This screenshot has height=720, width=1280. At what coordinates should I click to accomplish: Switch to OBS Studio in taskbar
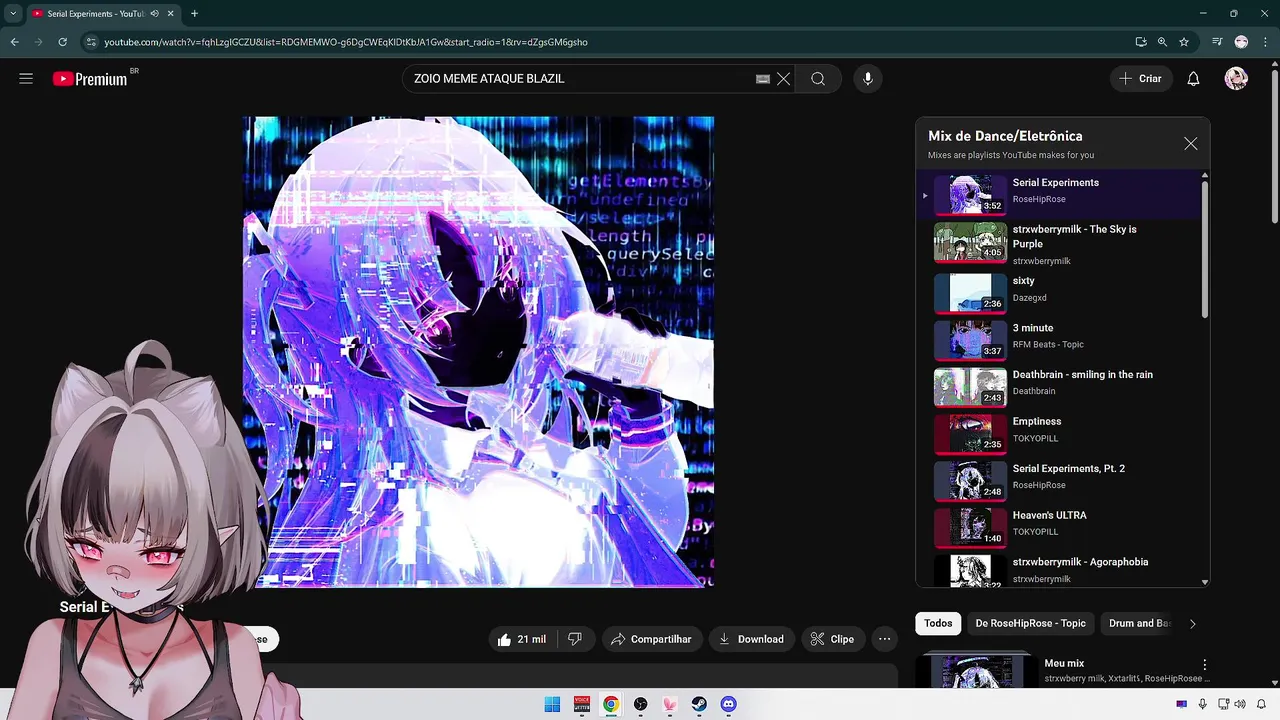640,704
